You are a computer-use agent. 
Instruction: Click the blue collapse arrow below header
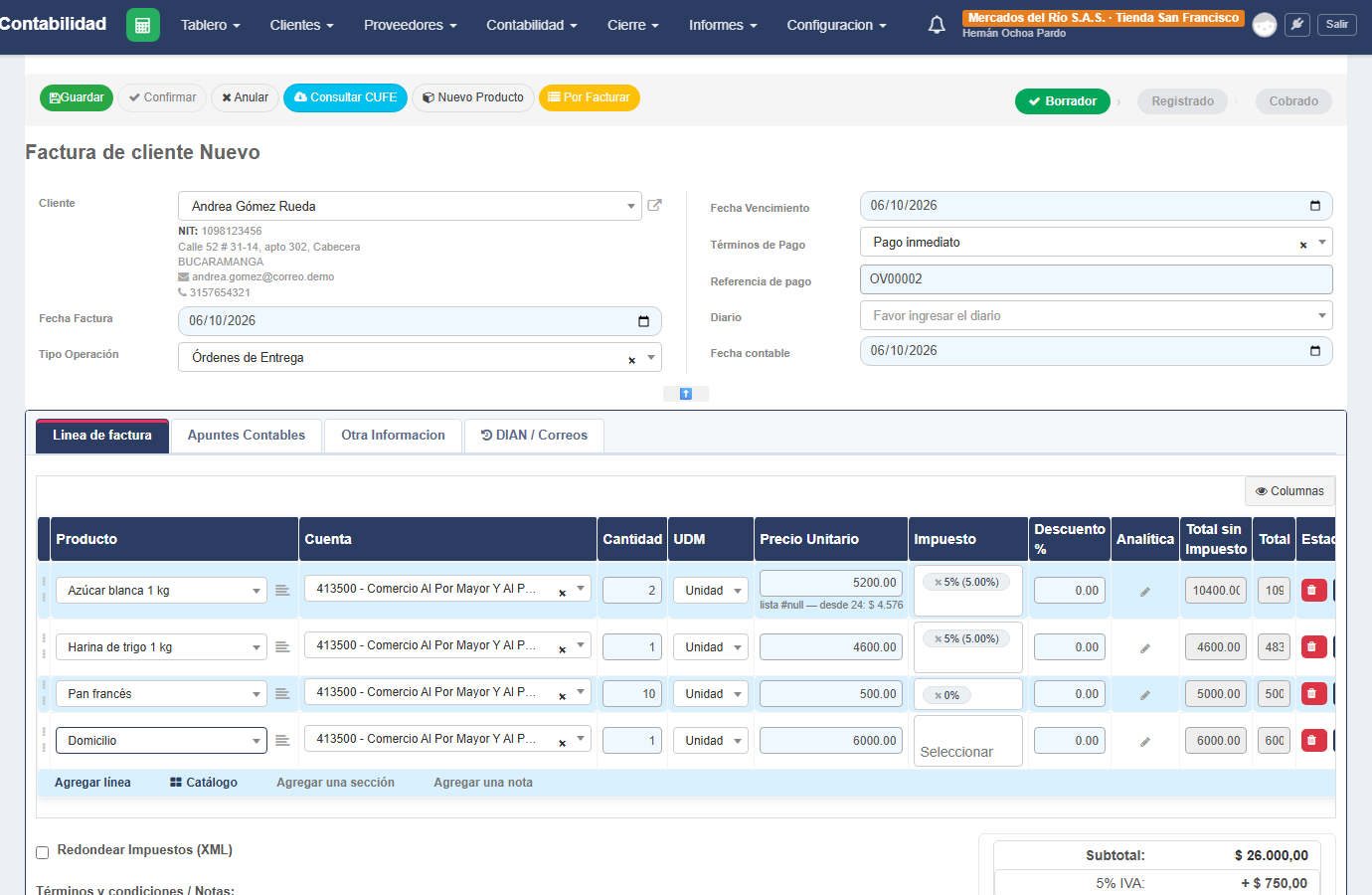coord(686,394)
